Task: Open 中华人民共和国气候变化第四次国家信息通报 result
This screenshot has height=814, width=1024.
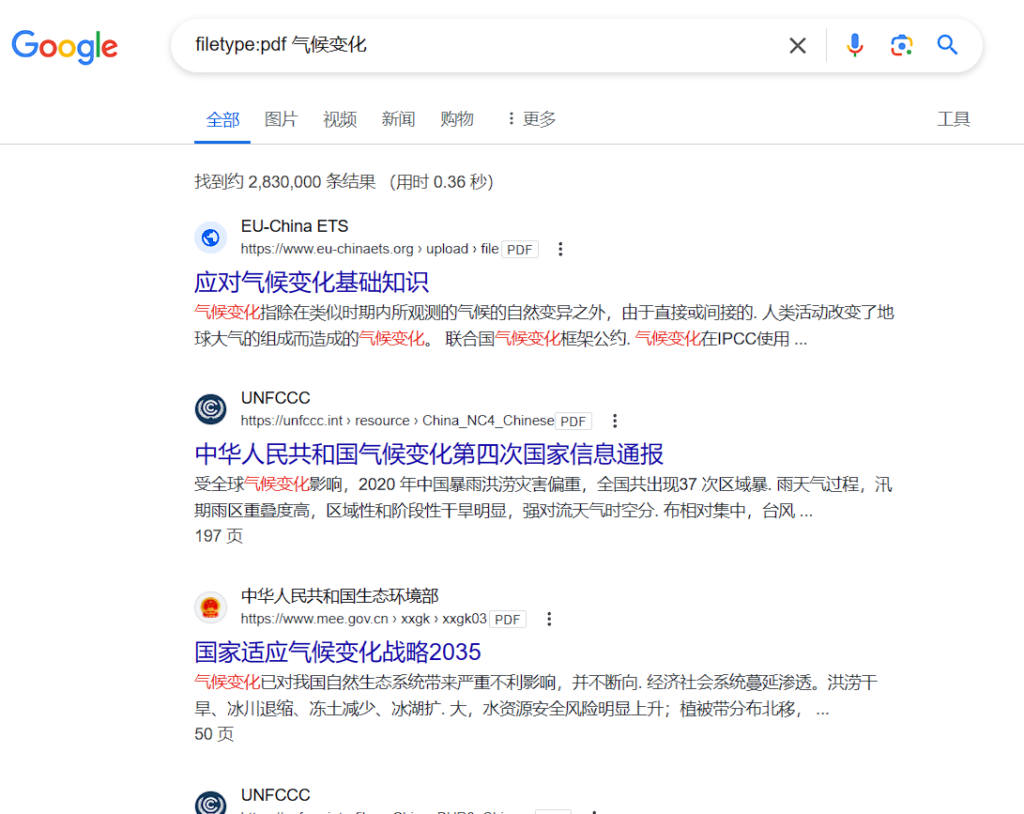Action: click(x=429, y=454)
